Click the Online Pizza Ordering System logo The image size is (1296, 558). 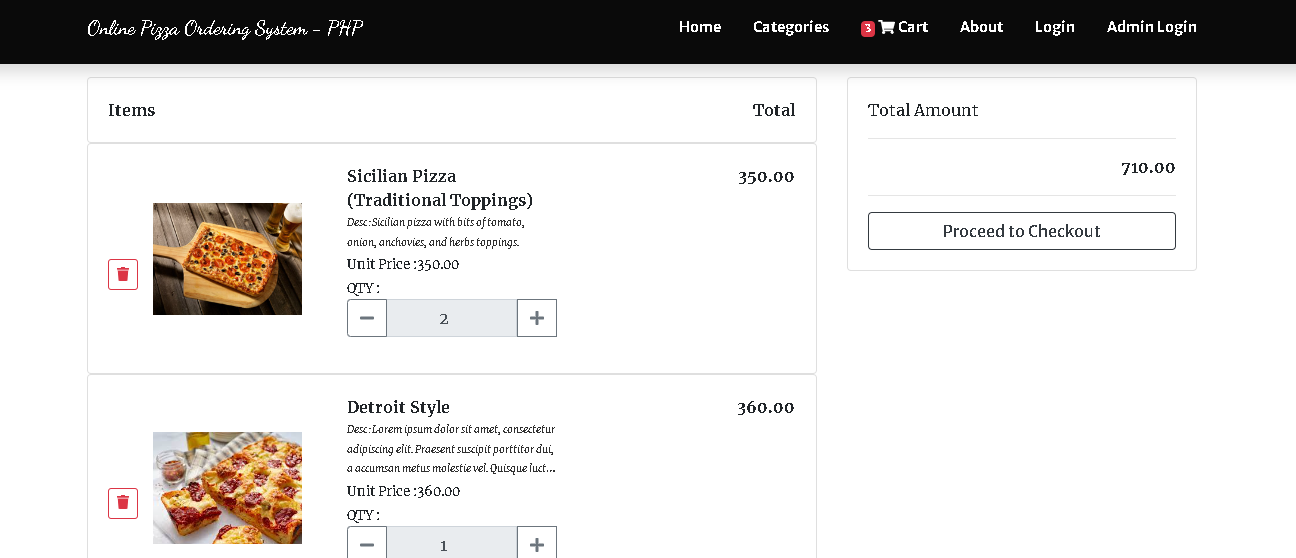(225, 28)
